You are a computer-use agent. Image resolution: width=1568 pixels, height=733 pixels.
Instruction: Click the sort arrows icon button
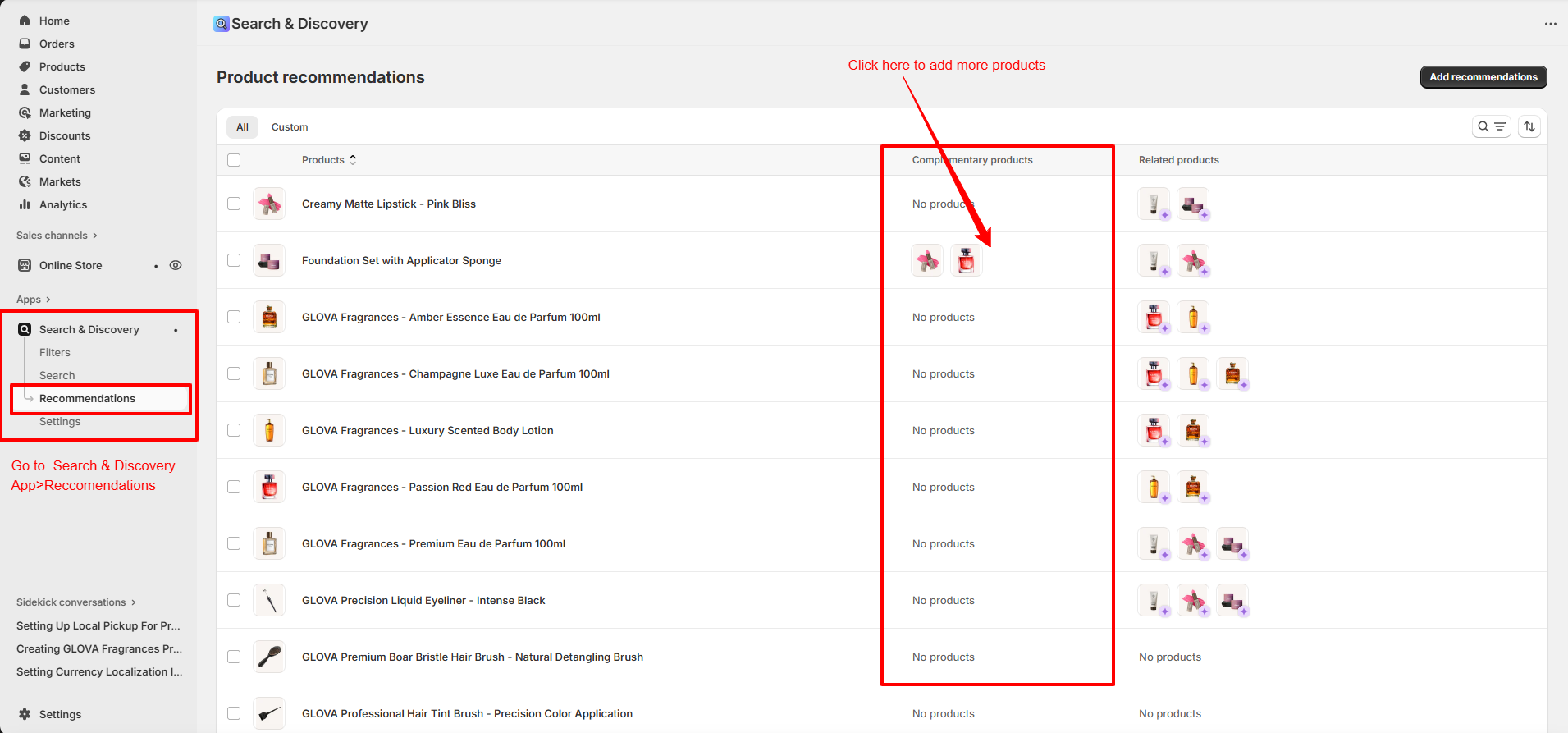[1529, 126]
